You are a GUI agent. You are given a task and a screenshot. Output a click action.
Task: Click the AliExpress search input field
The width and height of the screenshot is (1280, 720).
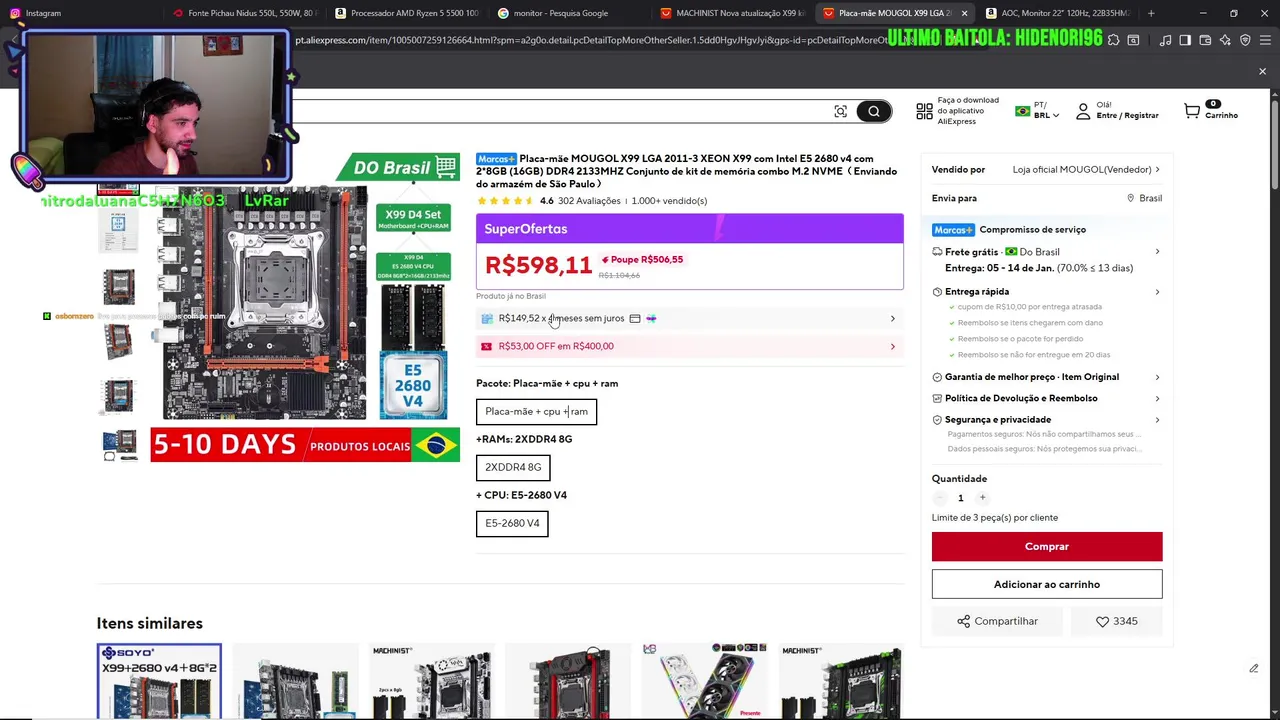560,111
